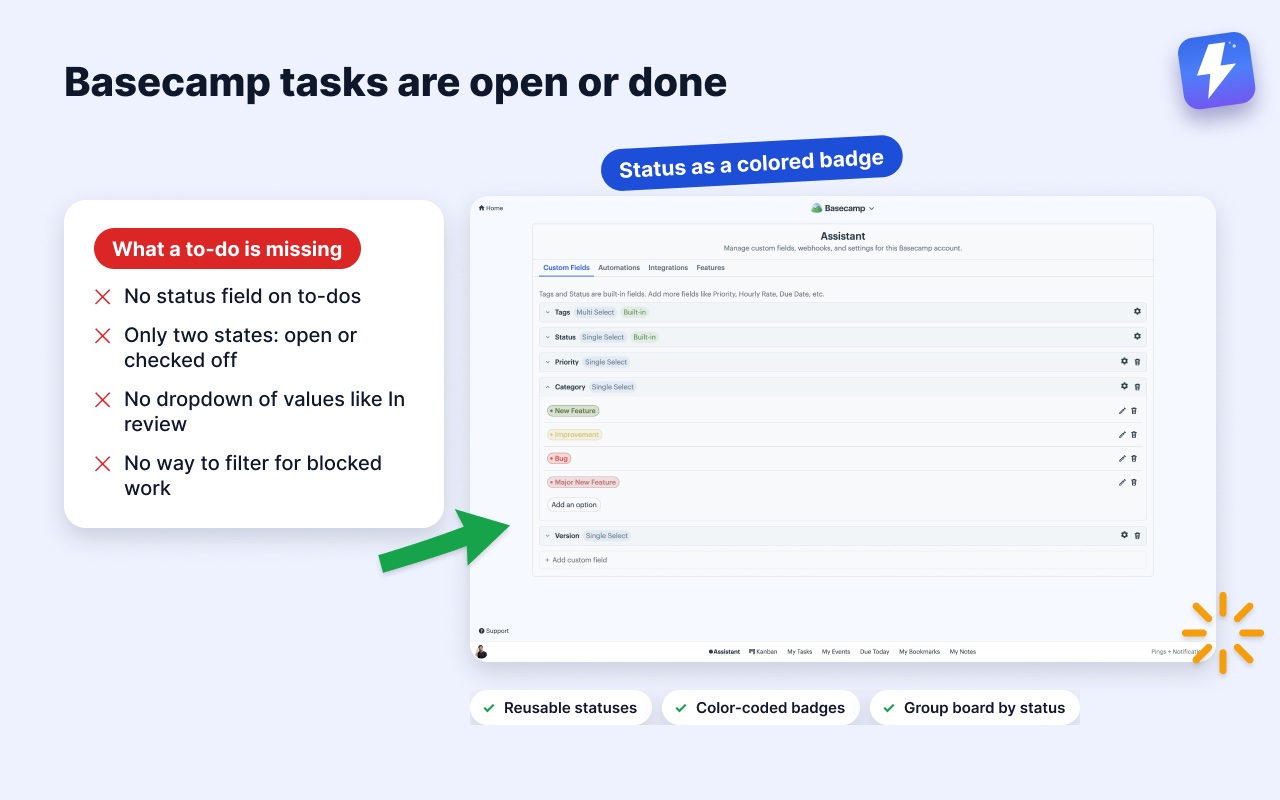Open settings gear for Tags field

(x=1137, y=312)
